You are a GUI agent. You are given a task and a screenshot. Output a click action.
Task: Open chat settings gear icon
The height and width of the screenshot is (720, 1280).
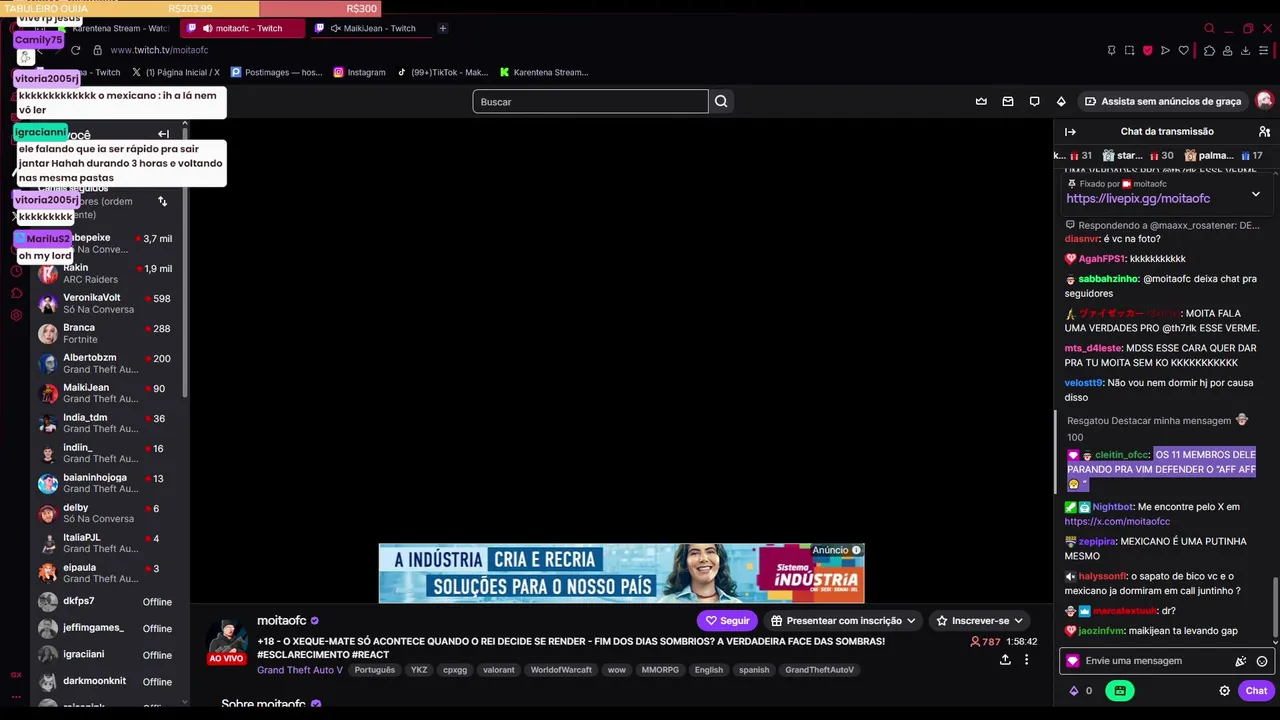click(x=1224, y=690)
